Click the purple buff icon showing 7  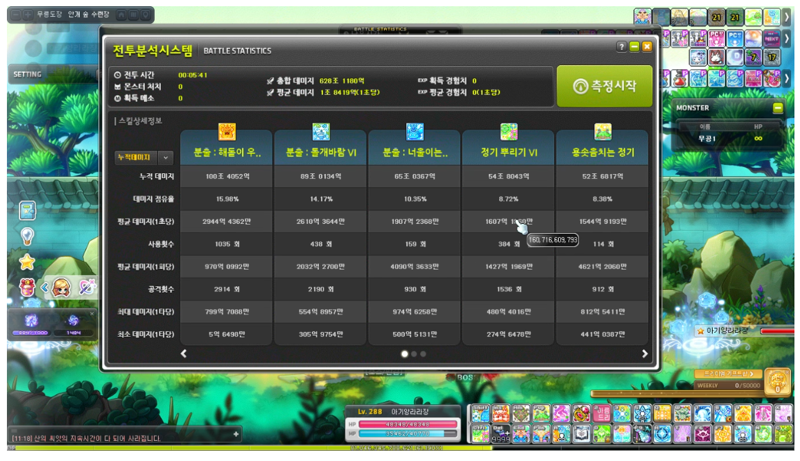coord(753,57)
